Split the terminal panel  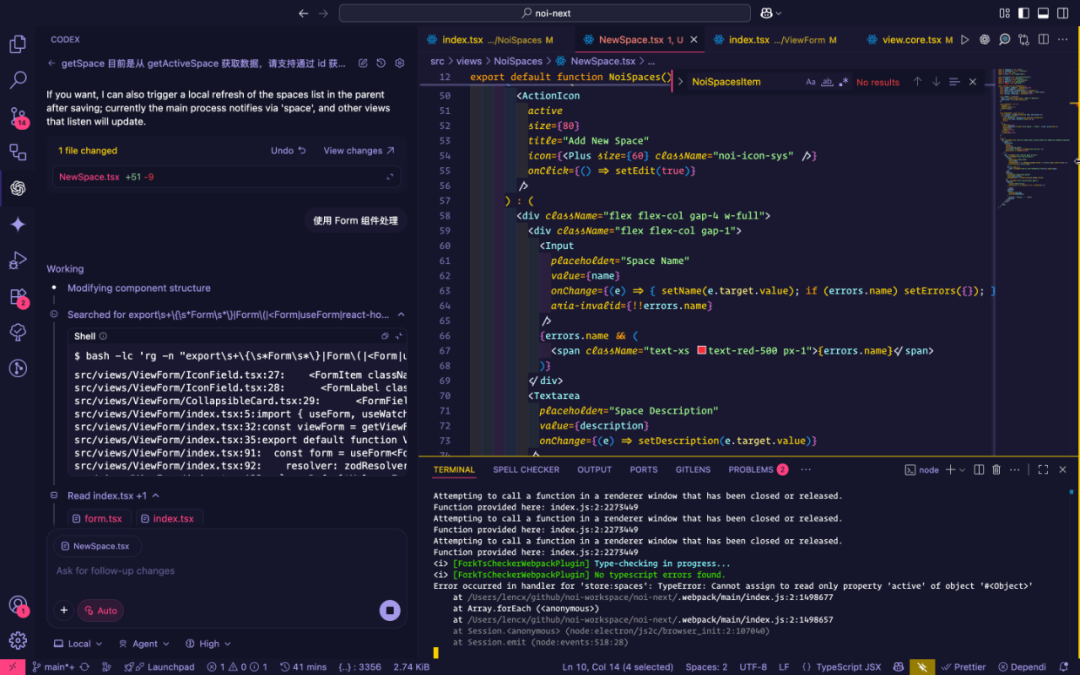click(979, 470)
